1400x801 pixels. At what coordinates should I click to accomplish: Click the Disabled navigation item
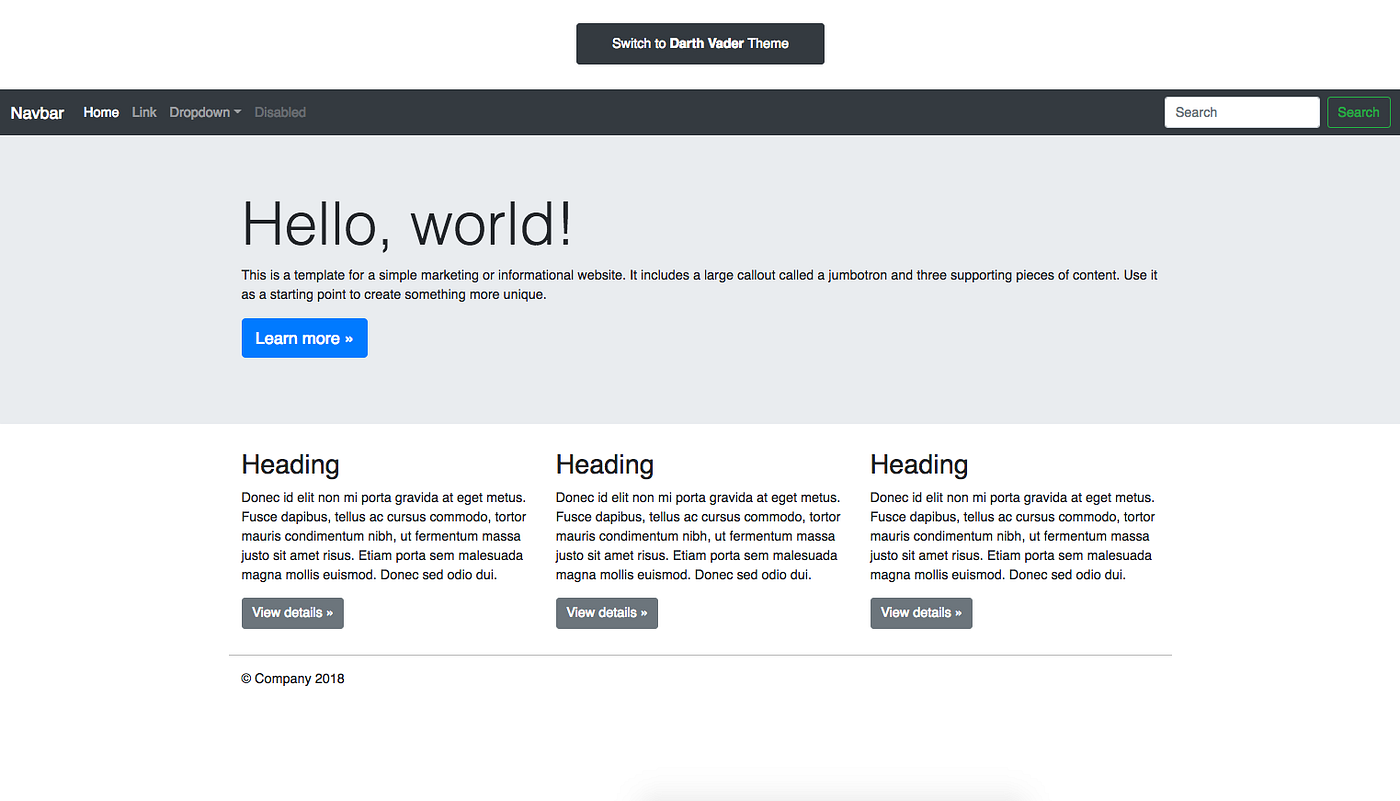pyautogui.click(x=279, y=112)
